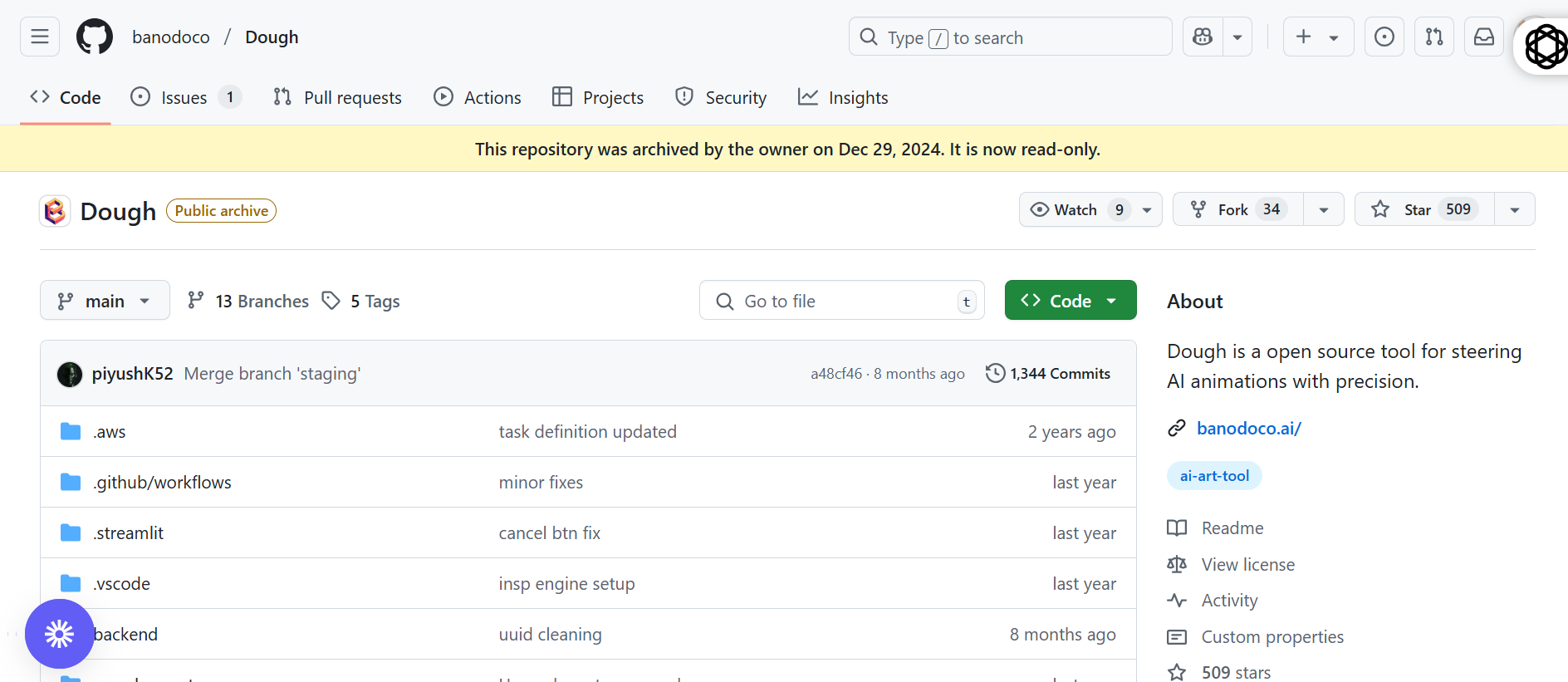Go to GitHub home via Octocat logo
This screenshot has height=682, width=1568.
coord(95,37)
